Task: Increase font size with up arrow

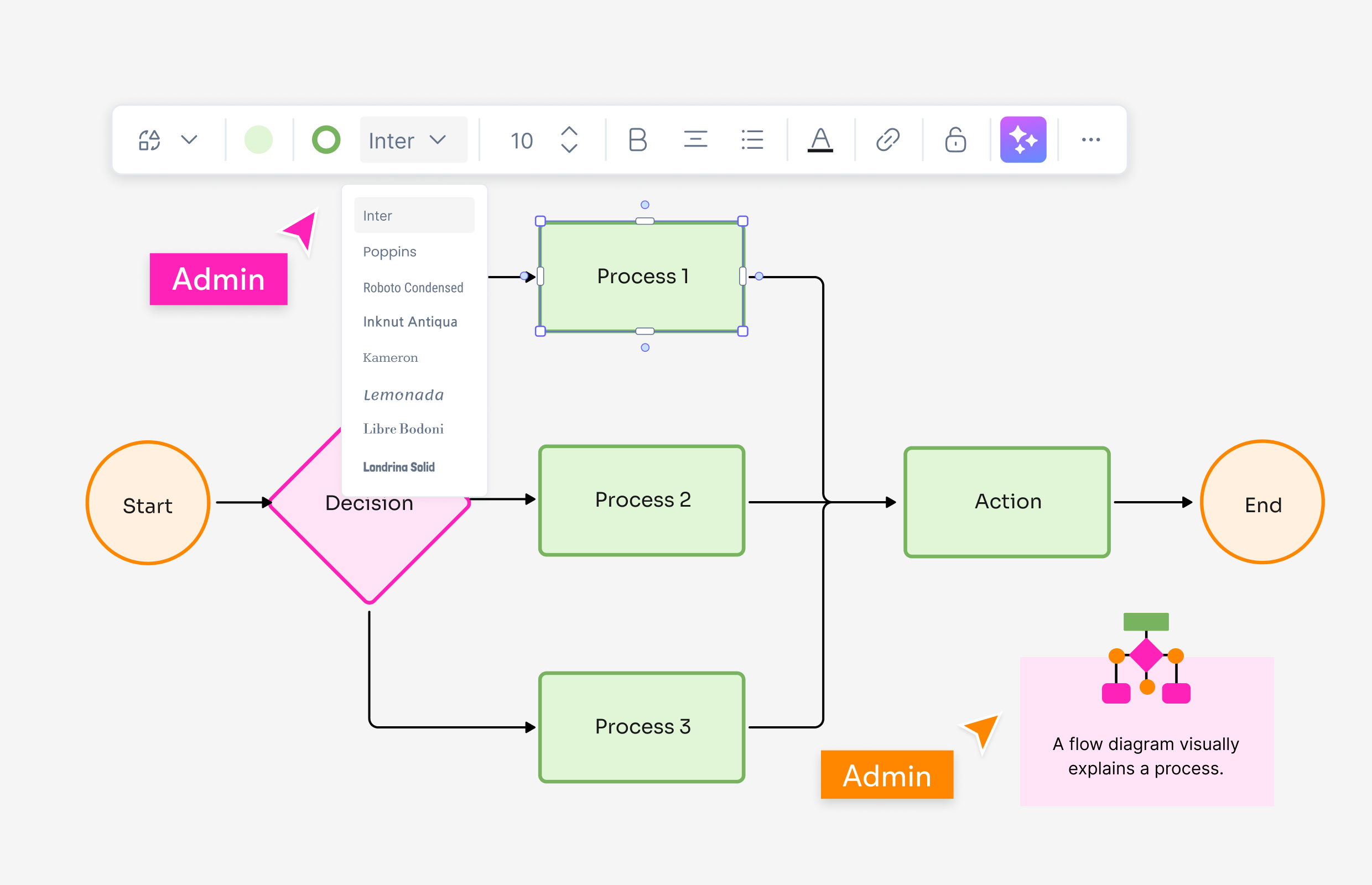Action: tap(569, 131)
